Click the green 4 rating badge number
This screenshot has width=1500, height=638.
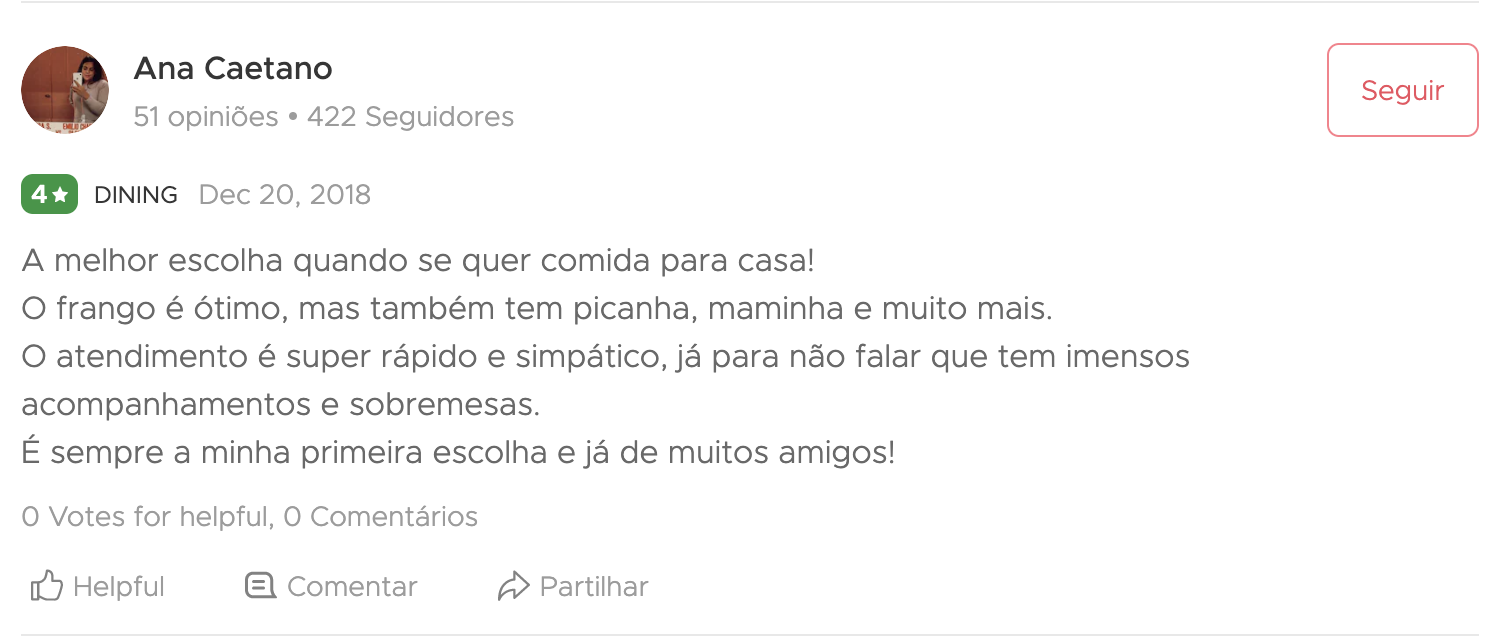[38, 195]
